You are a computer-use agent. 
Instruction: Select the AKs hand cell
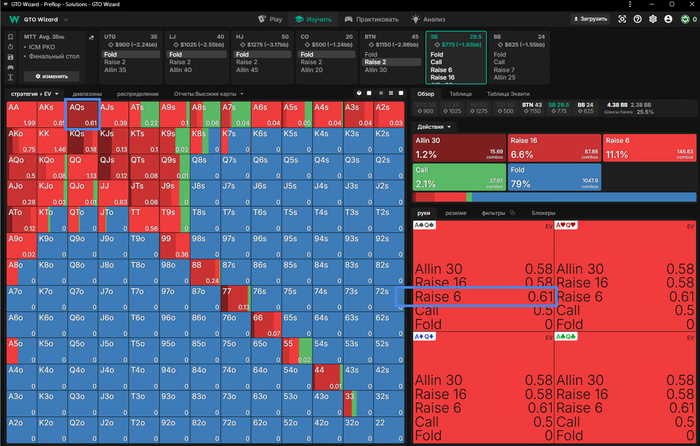pyautogui.click(x=52, y=115)
